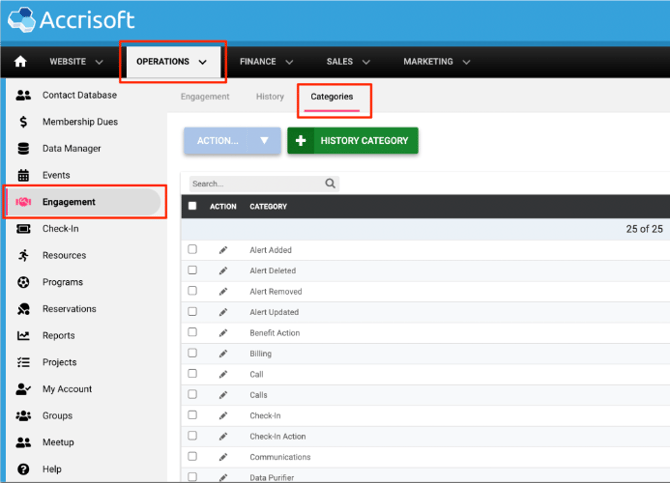
Task: Click the category search input field
Action: click(x=255, y=184)
